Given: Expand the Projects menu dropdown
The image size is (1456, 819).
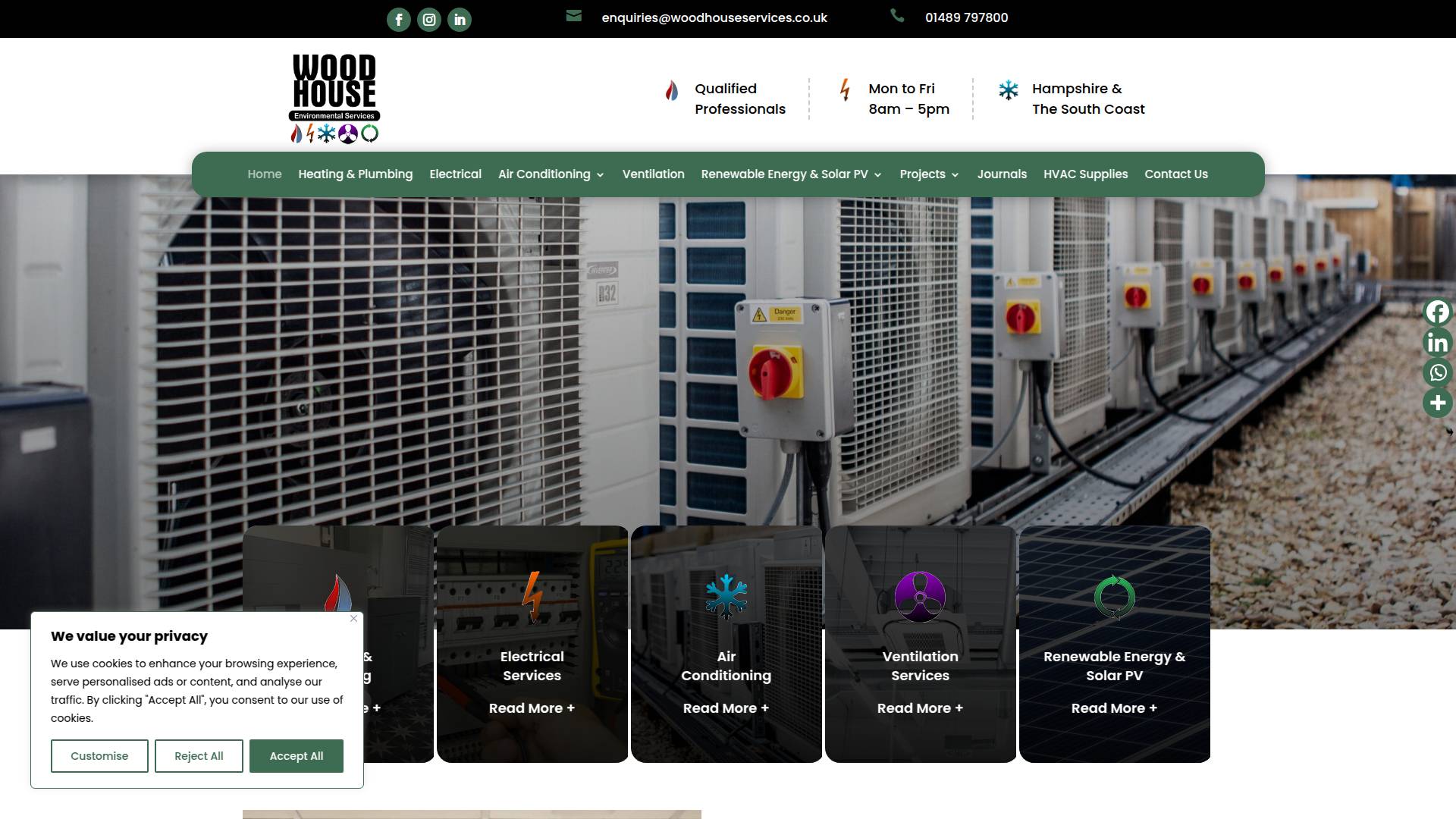Looking at the screenshot, I should coord(955,175).
